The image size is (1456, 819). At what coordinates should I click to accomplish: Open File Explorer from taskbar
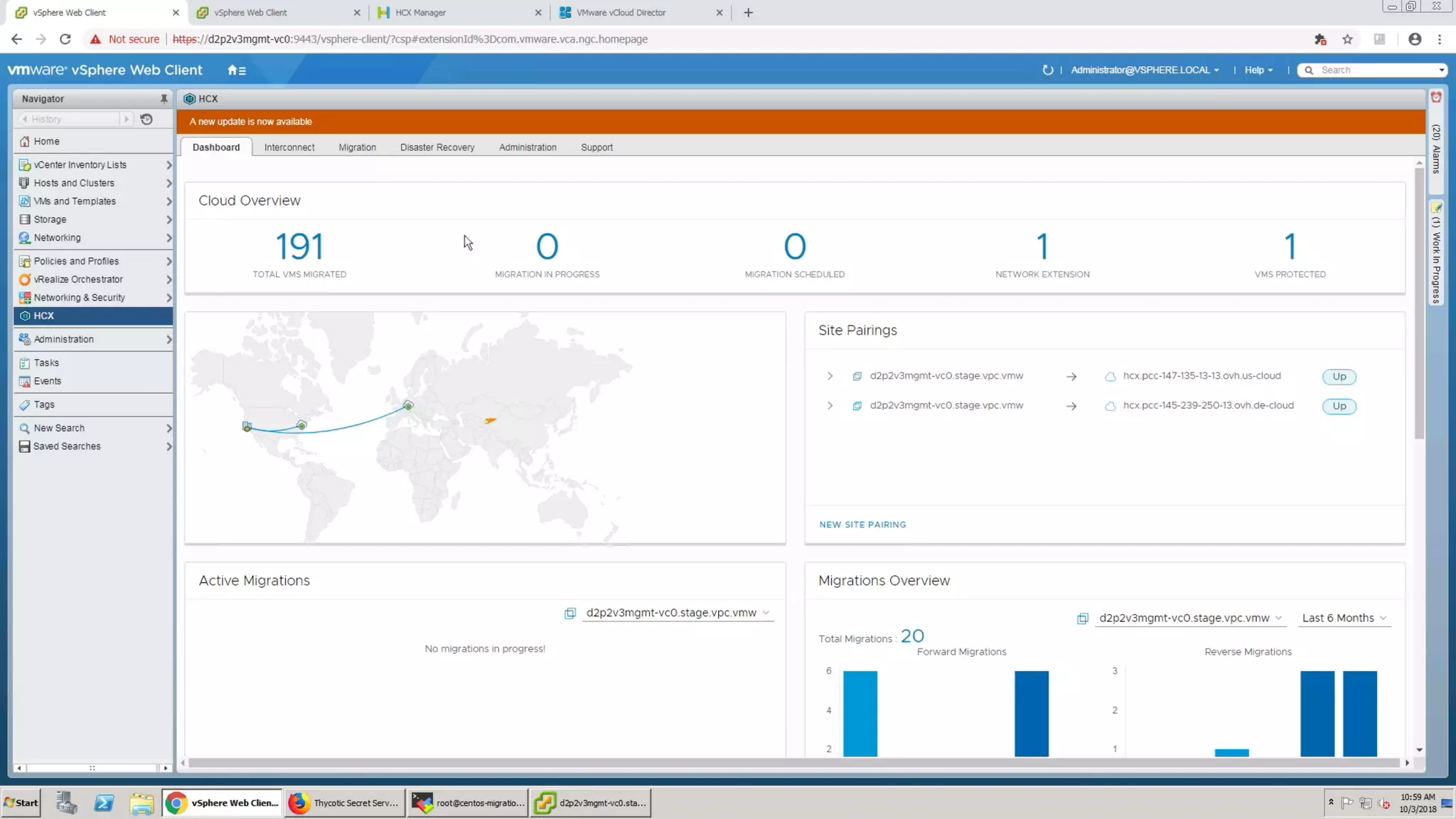(x=141, y=803)
